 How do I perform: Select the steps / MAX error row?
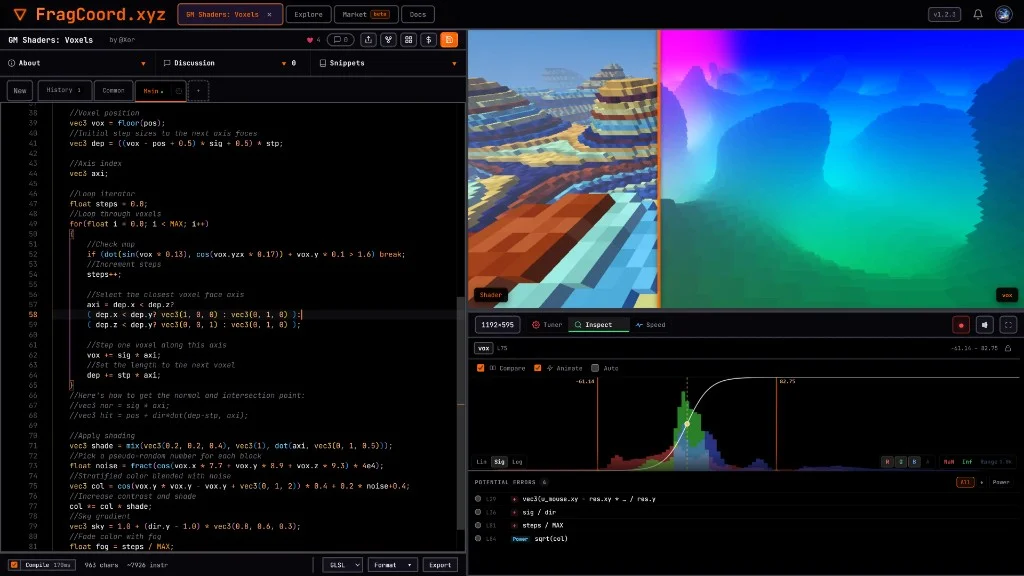tap(744, 526)
